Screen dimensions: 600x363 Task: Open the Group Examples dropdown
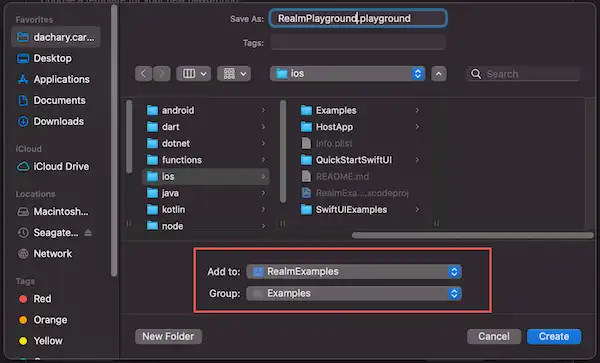(354, 293)
